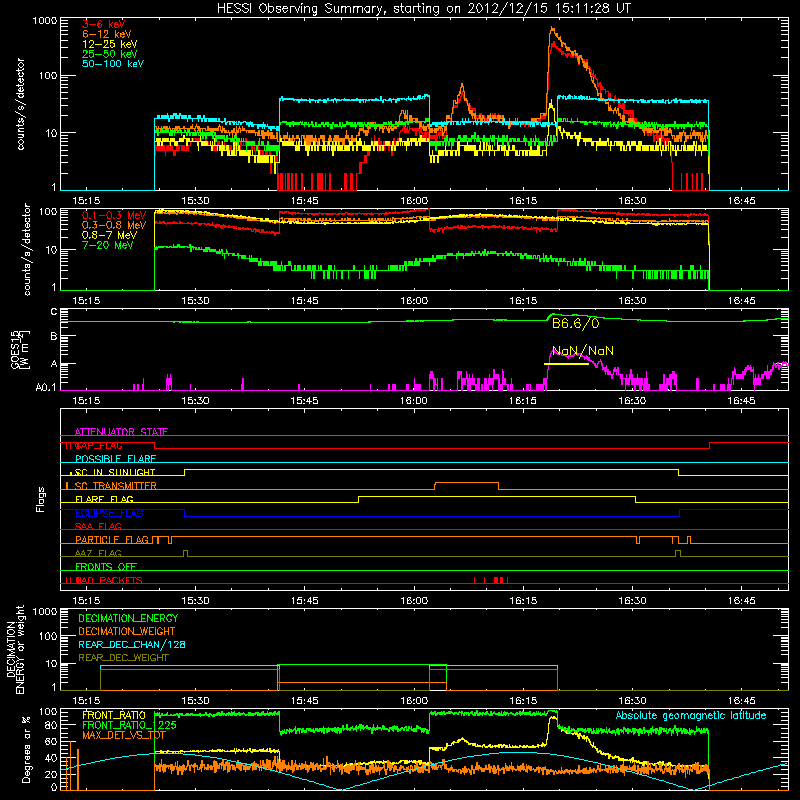Image resolution: width=800 pixels, height=800 pixels.
Task: Click the main flare peak in keV panel
Action: coord(552,30)
